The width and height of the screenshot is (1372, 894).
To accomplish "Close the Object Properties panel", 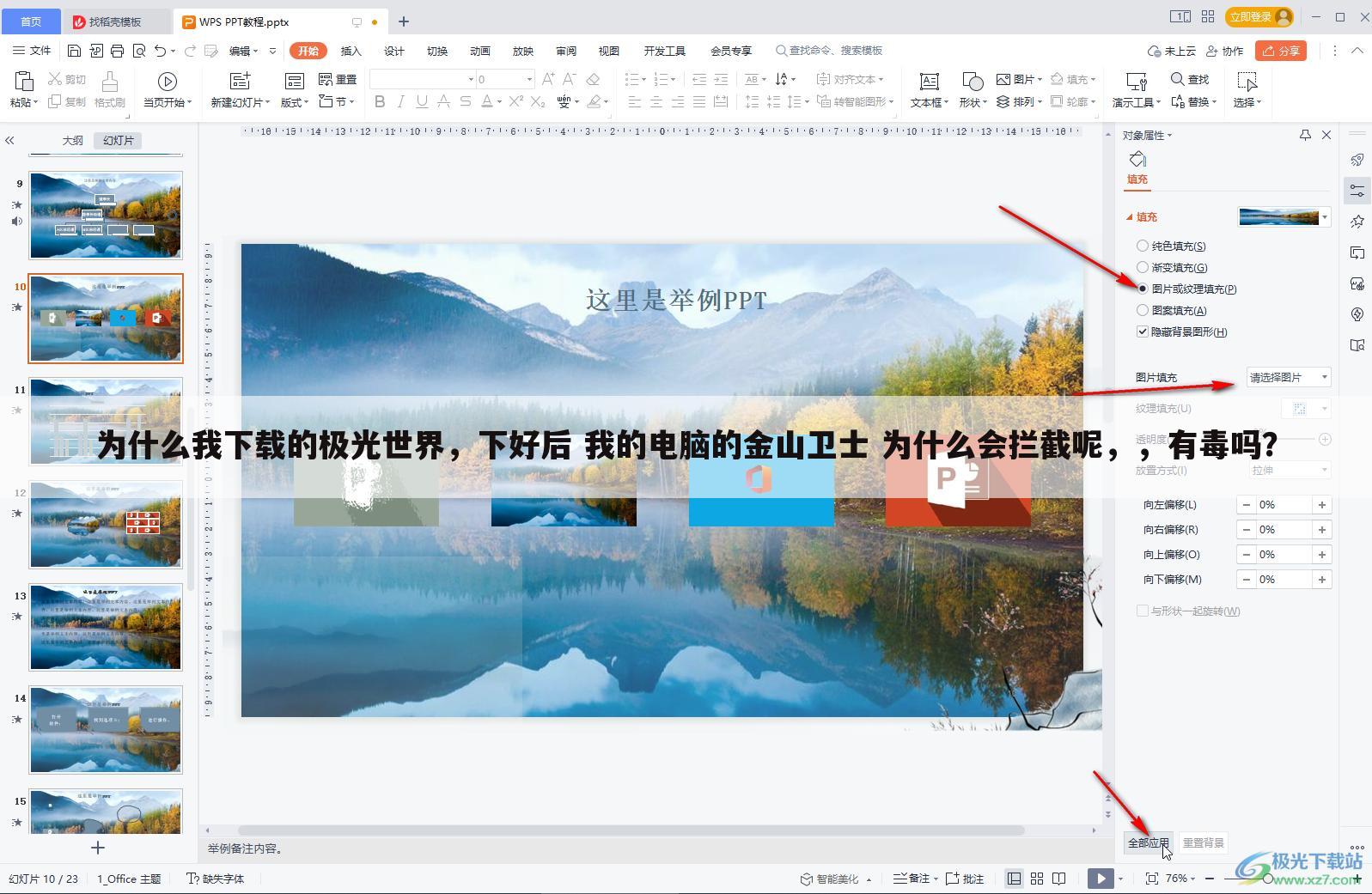I will click(x=1326, y=135).
